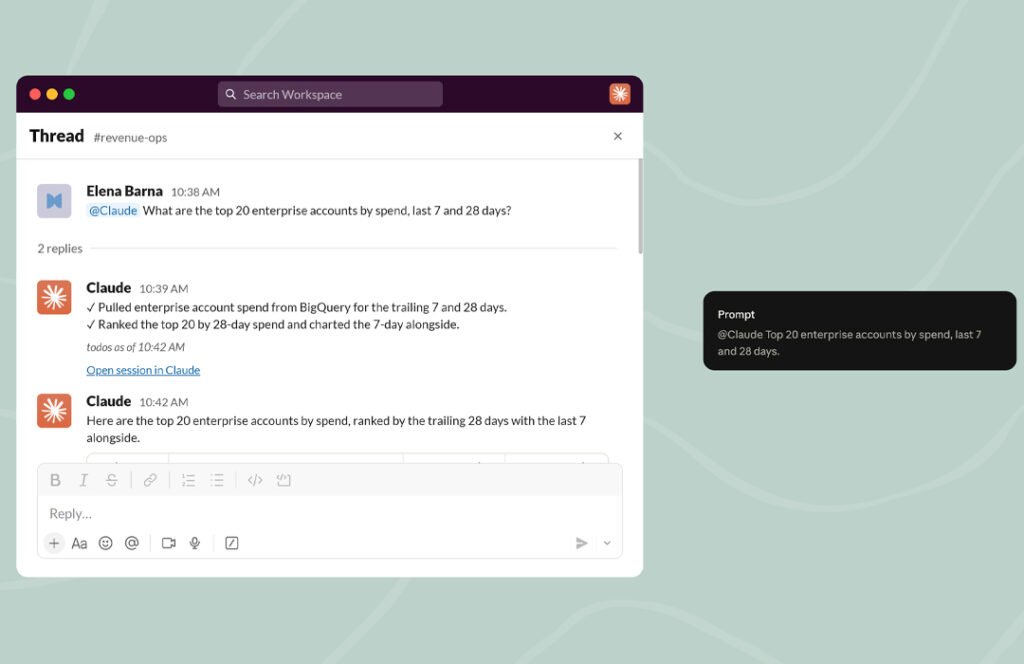Start an ordered numbered list

(x=189, y=481)
